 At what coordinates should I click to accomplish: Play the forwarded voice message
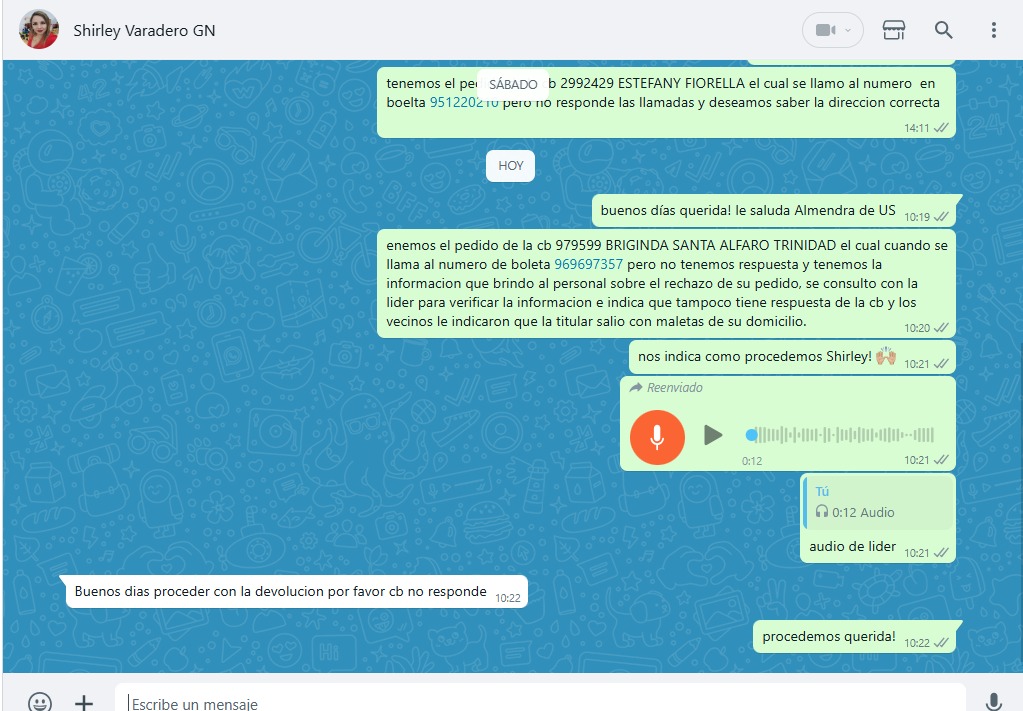click(712, 435)
